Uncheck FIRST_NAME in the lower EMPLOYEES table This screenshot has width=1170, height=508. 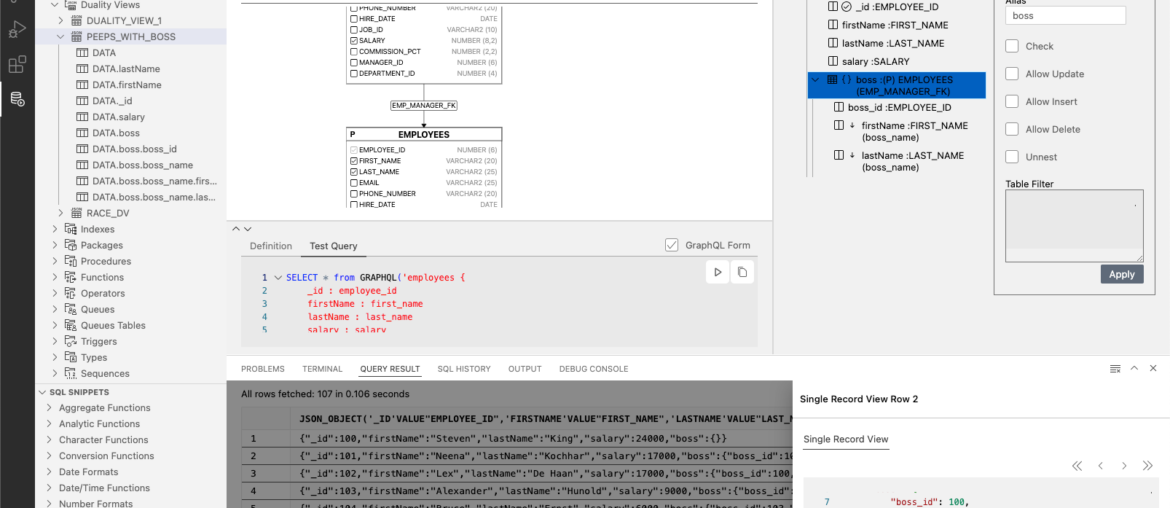pyautogui.click(x=354, y=161)
